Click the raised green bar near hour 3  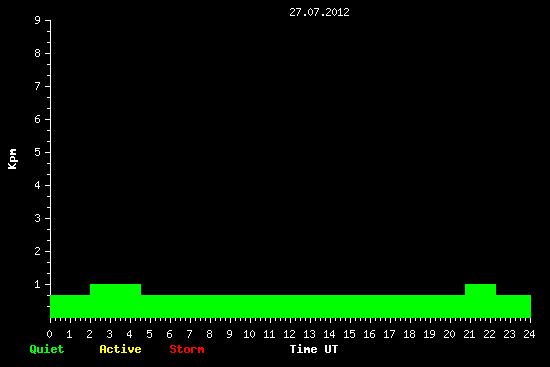[115, 301]
